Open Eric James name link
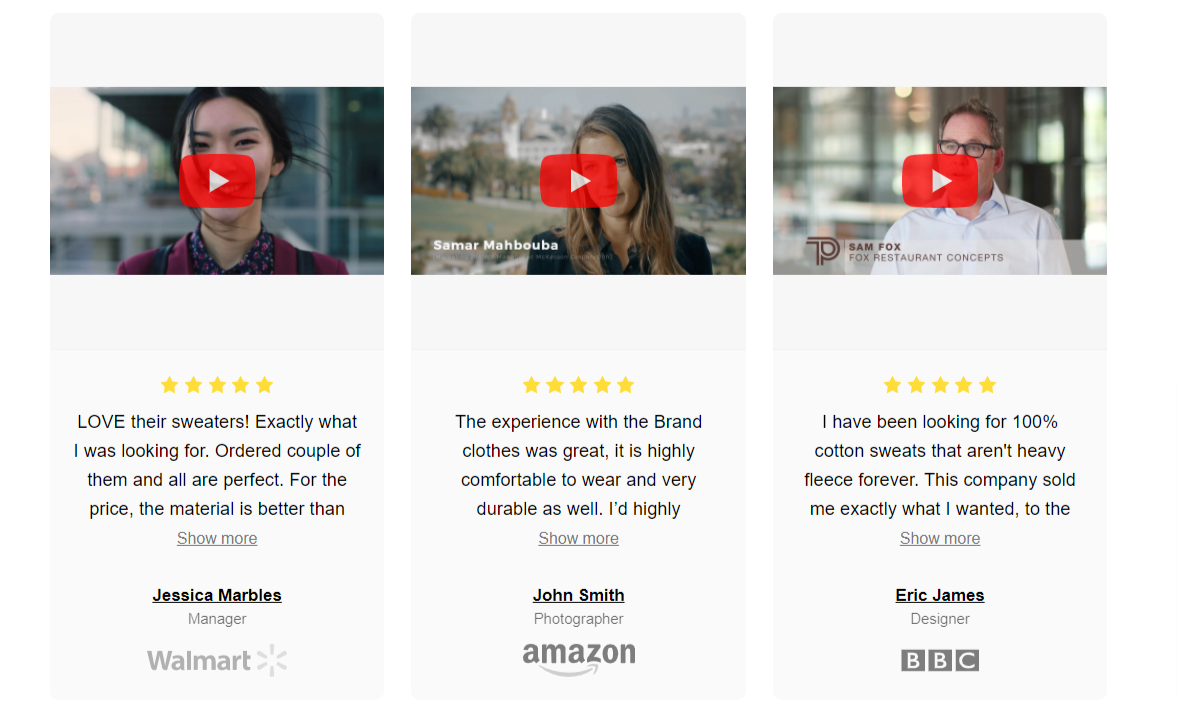The height and width of the screenshot is (715, 1177). (940, 596)
